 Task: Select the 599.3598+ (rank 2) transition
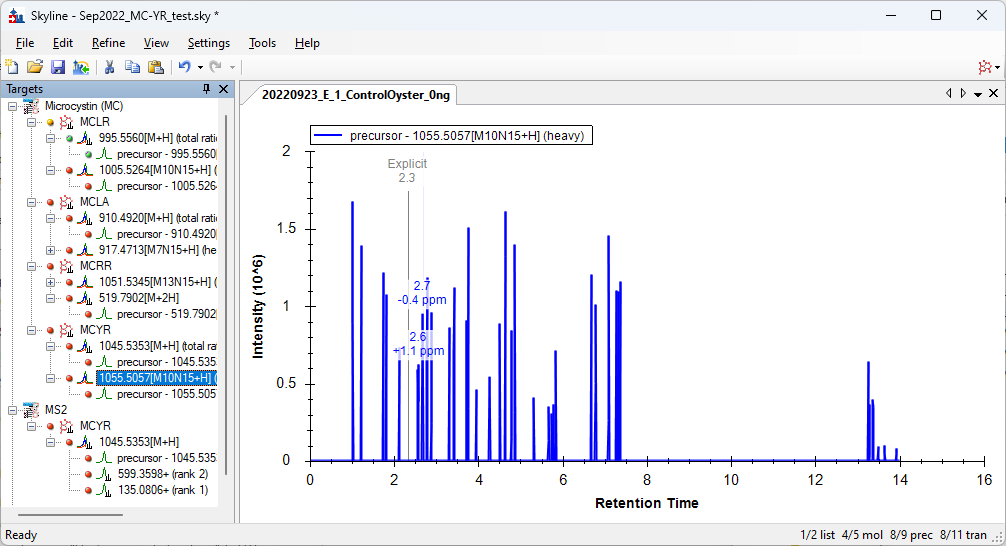[x=153, y=474]
